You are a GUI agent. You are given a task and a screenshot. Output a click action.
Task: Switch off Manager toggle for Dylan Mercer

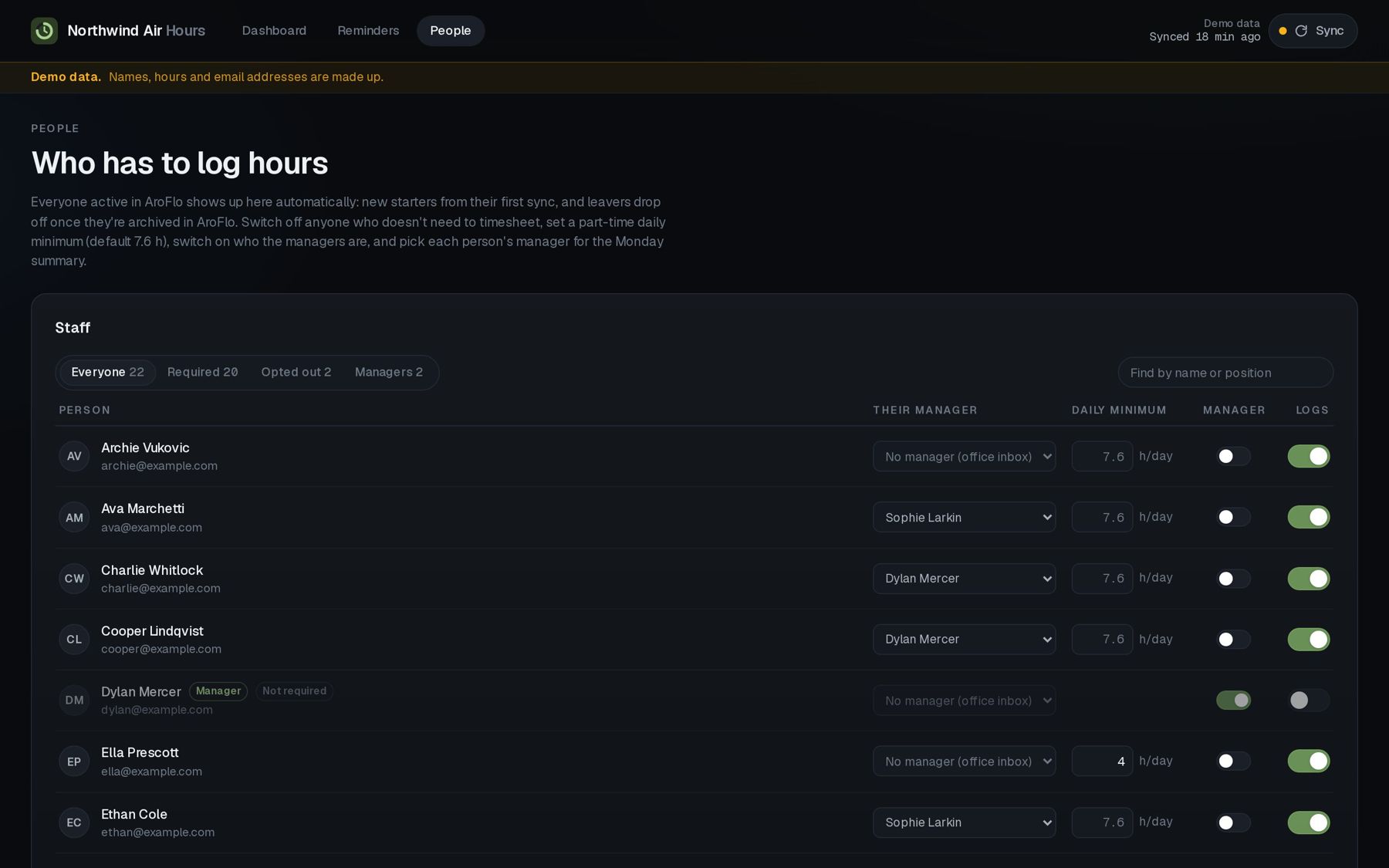(1233, 701)
